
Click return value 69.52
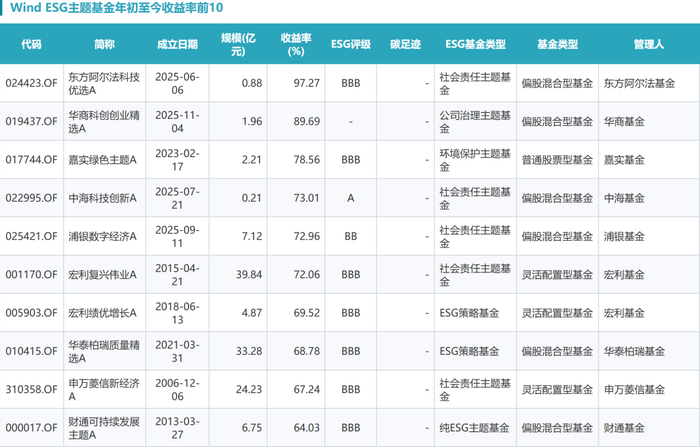[307, 313]
